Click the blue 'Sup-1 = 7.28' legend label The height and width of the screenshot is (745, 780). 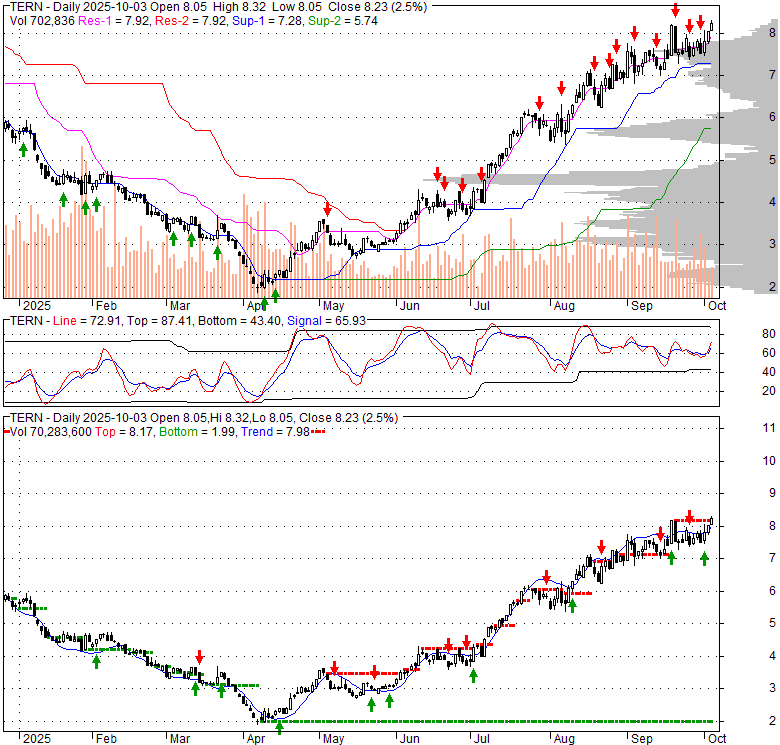(268, 21)
